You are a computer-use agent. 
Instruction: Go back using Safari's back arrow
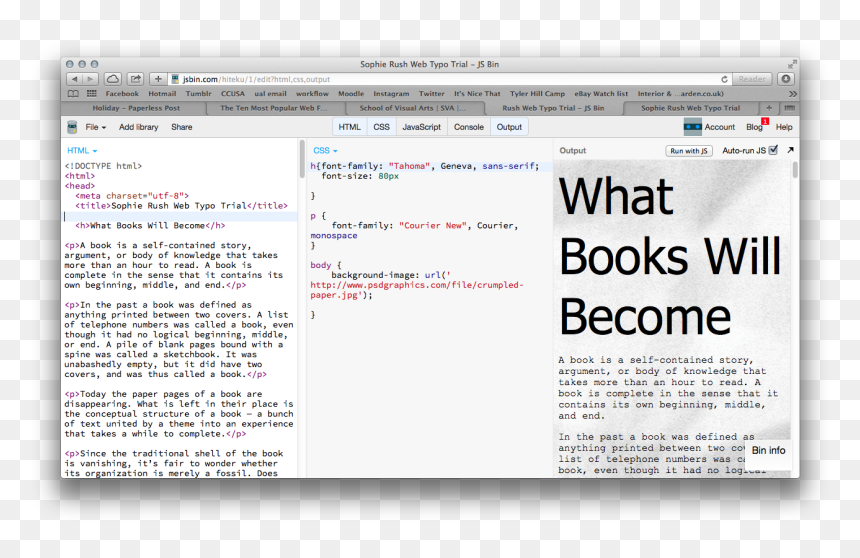75,79
